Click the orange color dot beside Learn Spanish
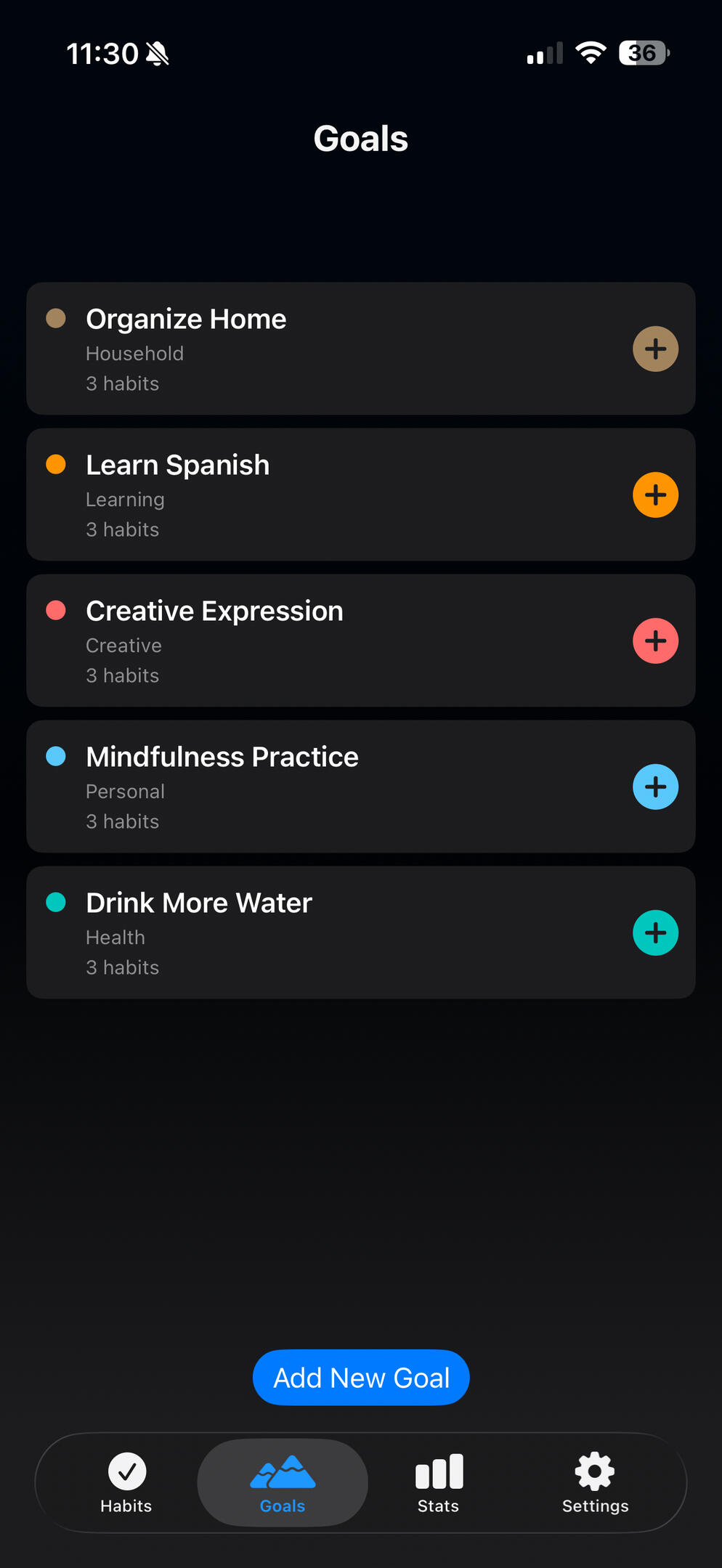This screenshot has height=1568, width=722. coord(56,464)
